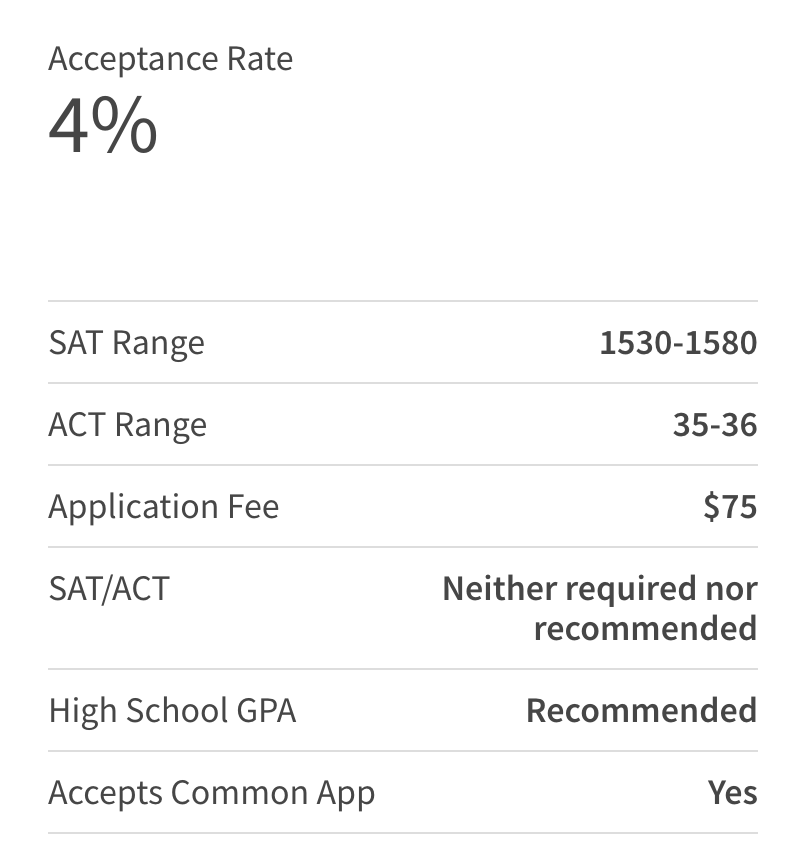Click the word 'Rate' in the heading
Image resolution: width=802 pixels, height=862 pixels.
260,59
